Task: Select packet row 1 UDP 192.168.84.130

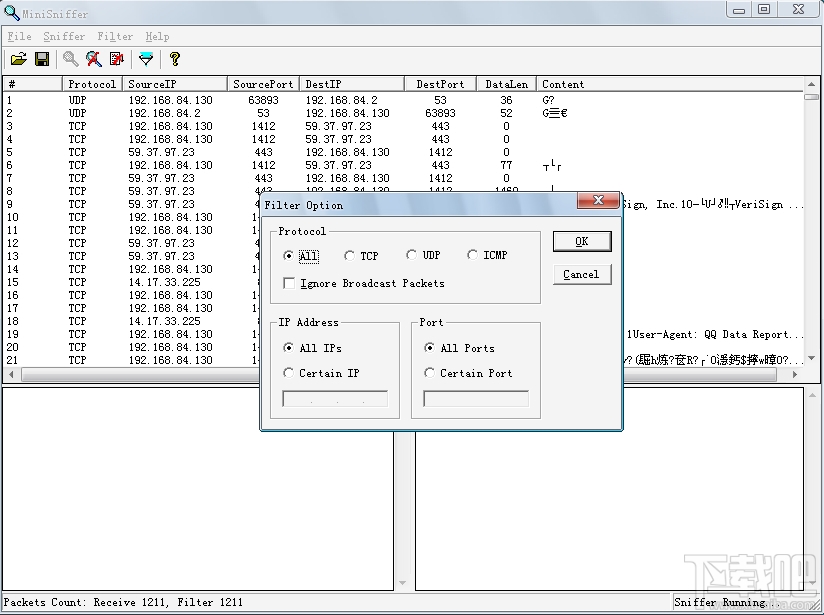Action: tap(403, 100)
